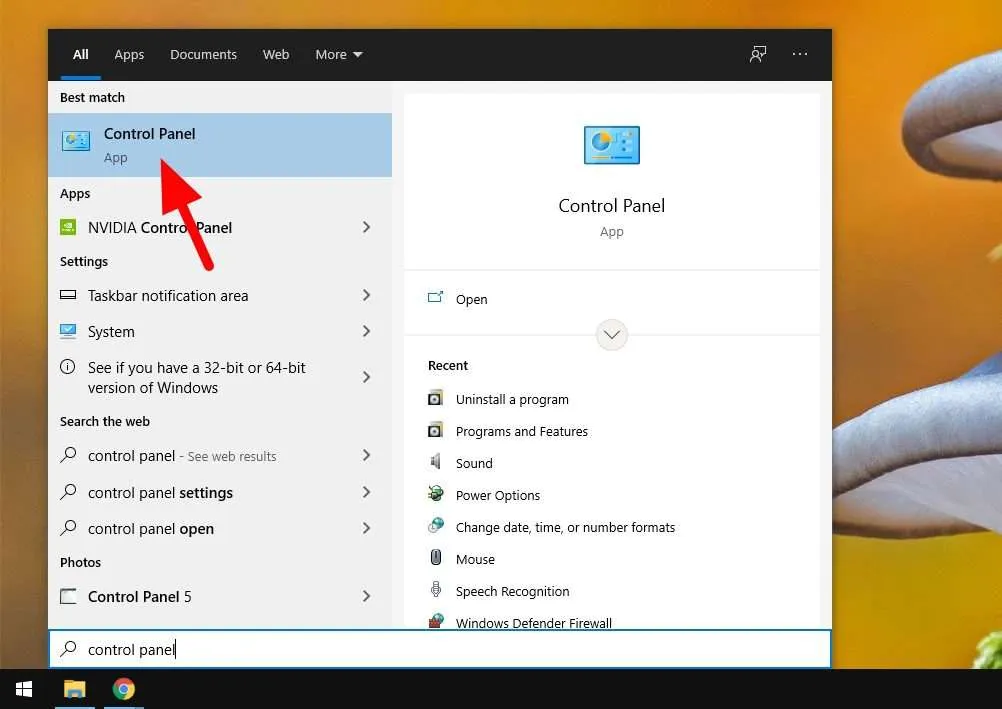Click the Open icon in preview pane
The width and height of the screenshot is (1002, 709).
pyautogui.click(x=435, y=297)
